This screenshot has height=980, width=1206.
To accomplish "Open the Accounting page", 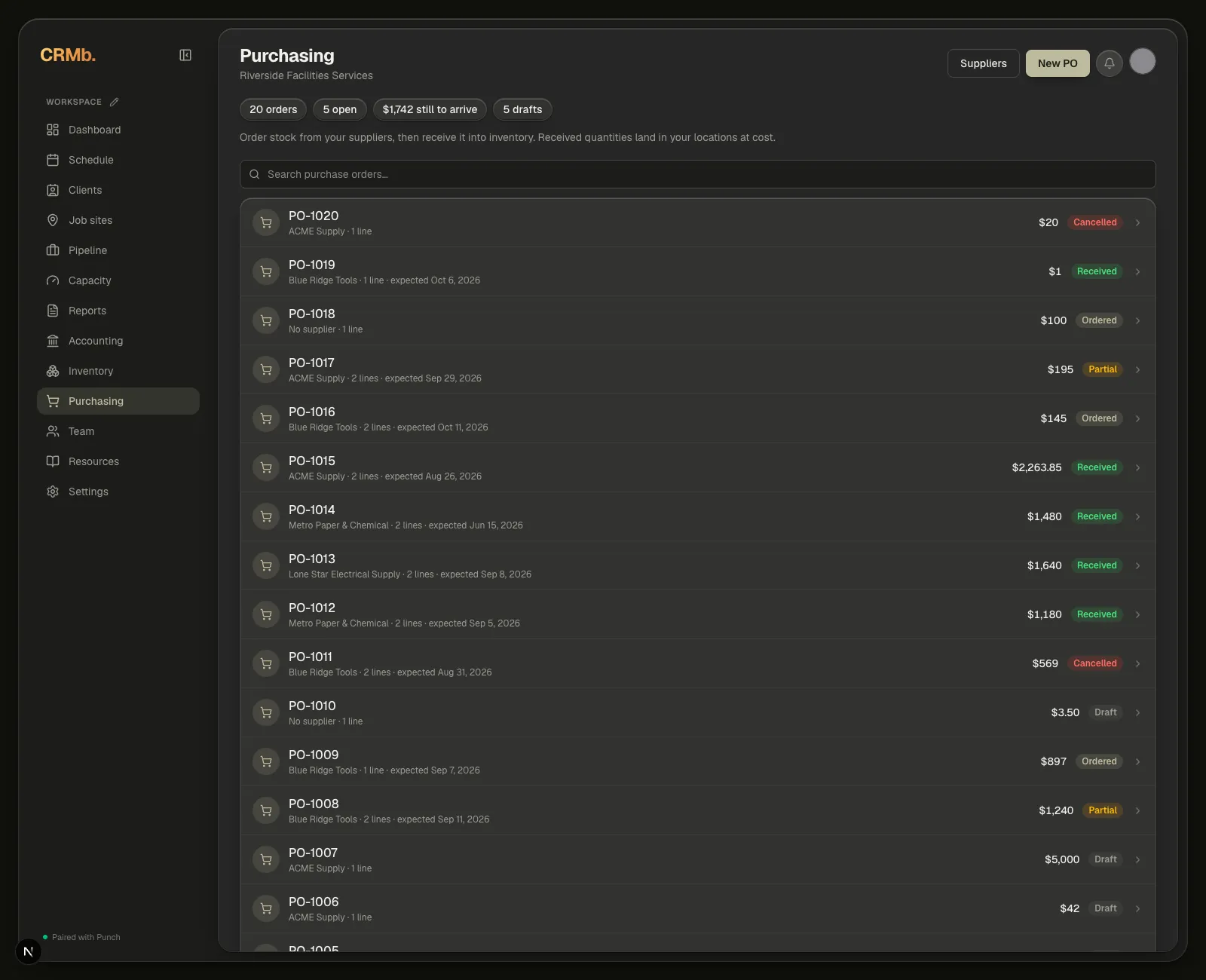I will point(118,341).
